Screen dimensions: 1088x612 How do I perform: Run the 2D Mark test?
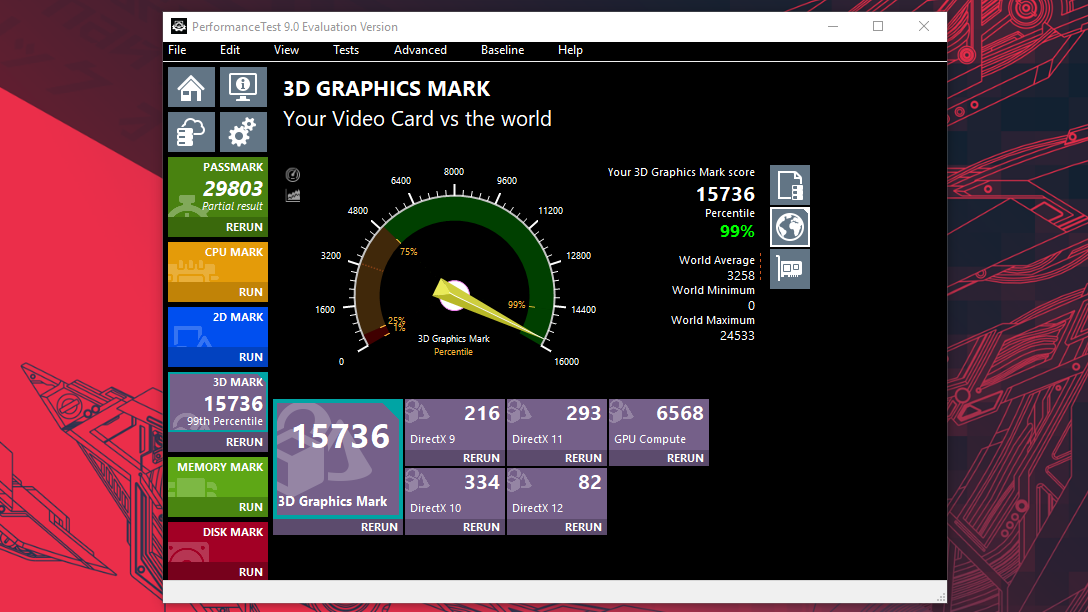(x=218, y=357)
